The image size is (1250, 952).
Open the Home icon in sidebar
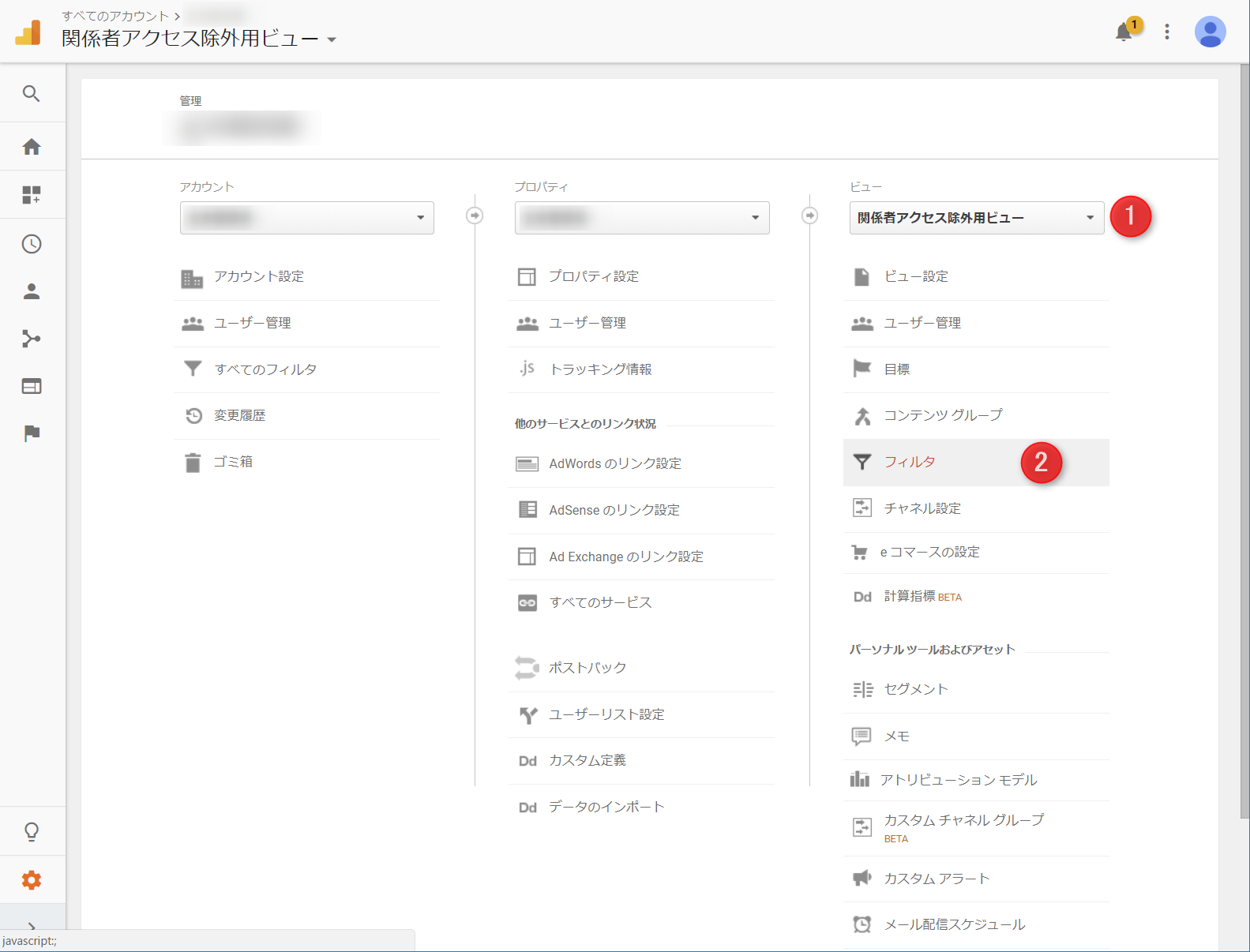(32, 147)
